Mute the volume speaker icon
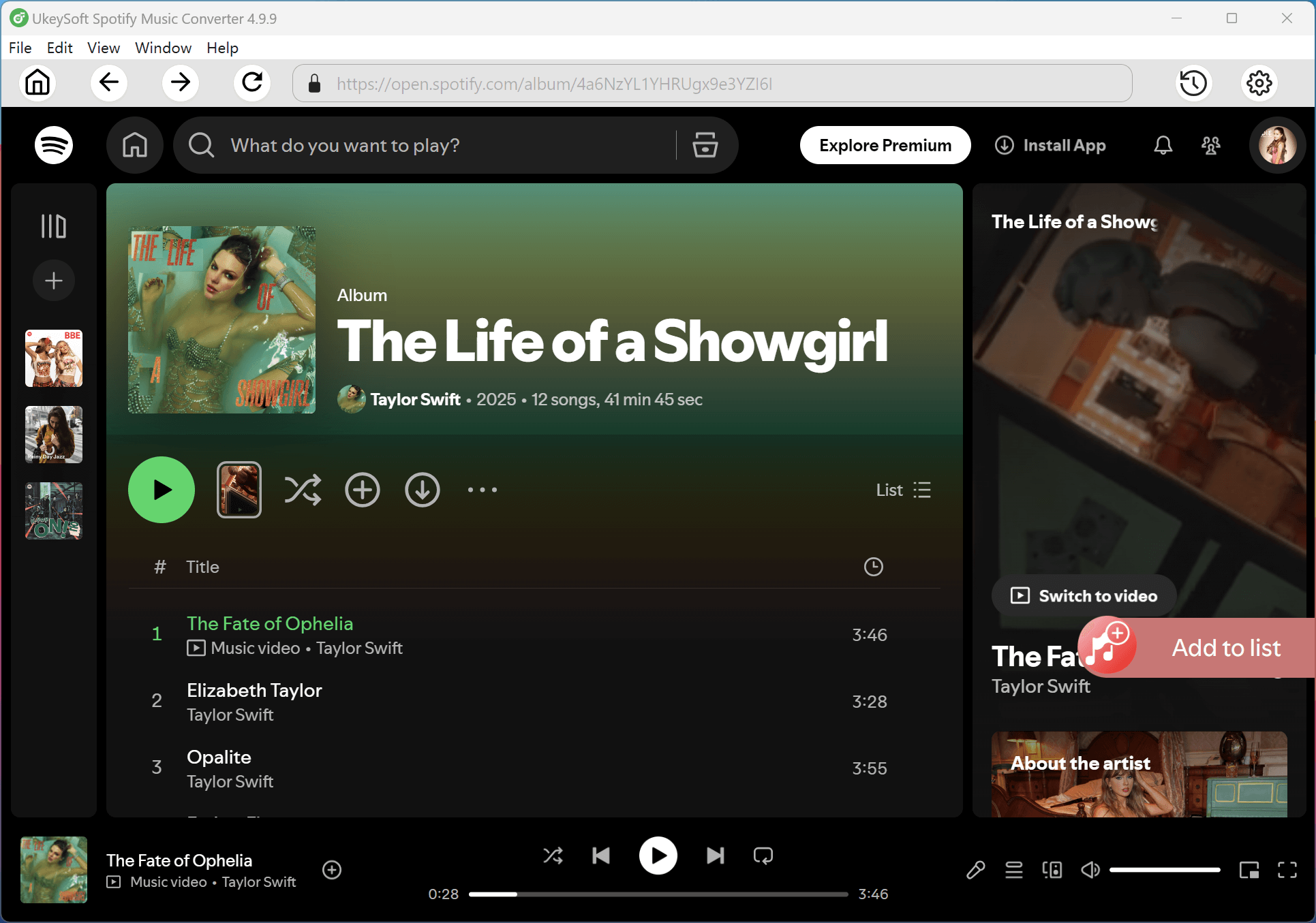1316x923 pixels. (x=1090, y=870)
